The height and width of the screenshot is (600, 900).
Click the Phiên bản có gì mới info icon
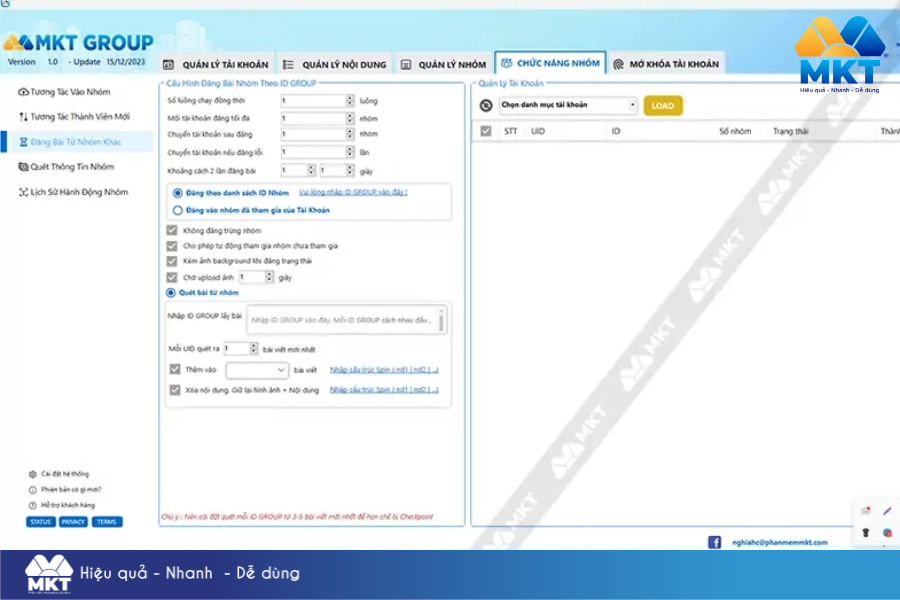click(32, 489)
